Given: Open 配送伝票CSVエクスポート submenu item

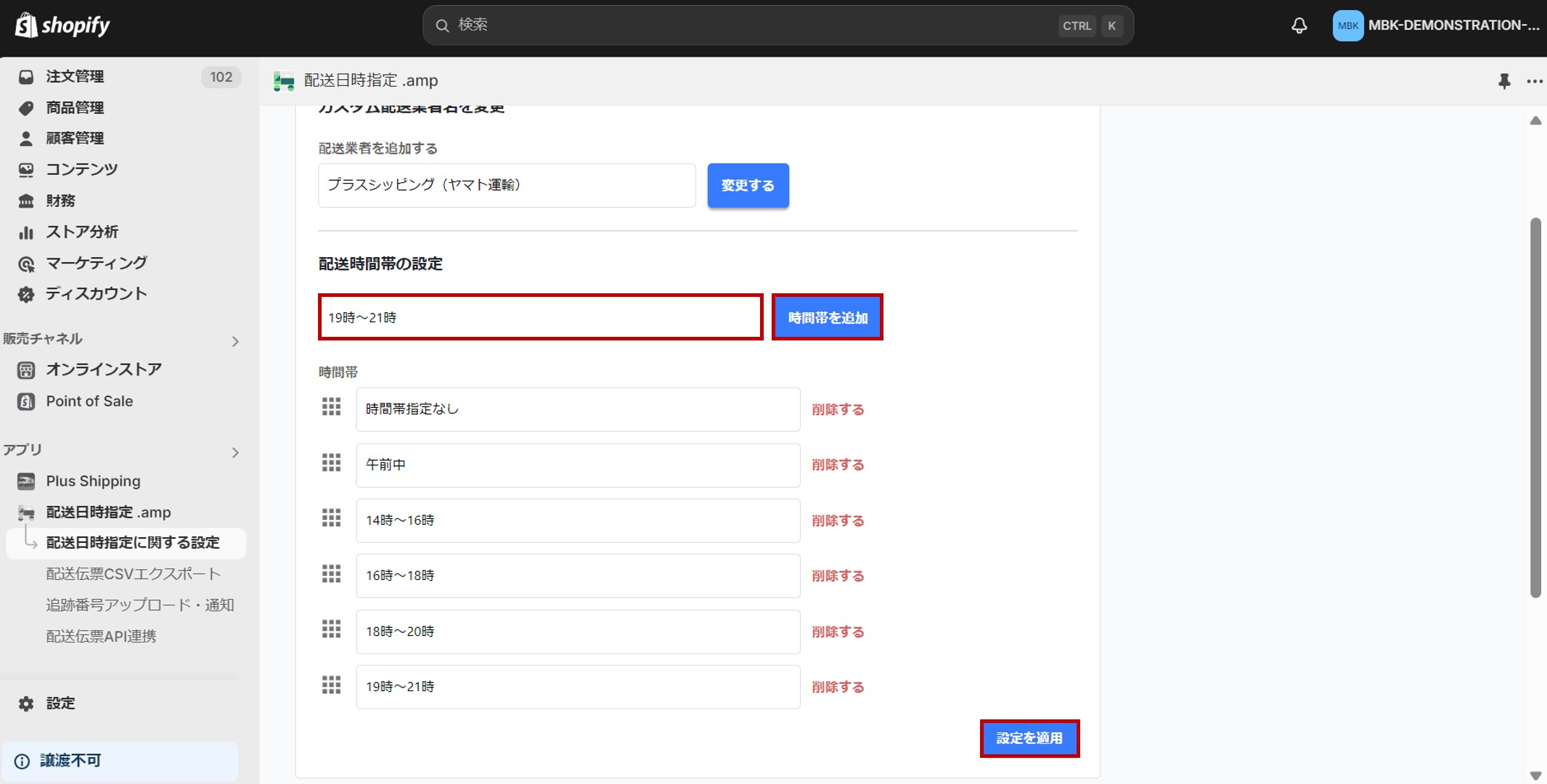Looking at the screenshot, I should tap(133, 574).
